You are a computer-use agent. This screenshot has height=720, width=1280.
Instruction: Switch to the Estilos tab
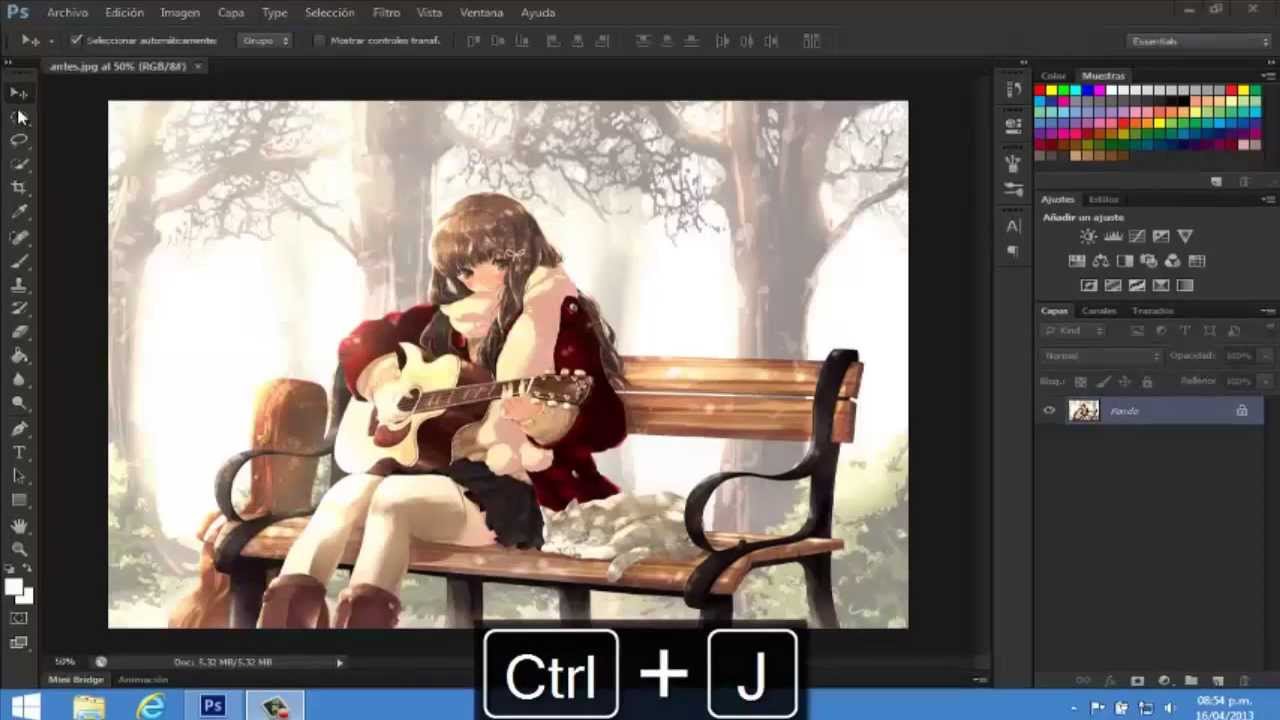pos(1103,199)
